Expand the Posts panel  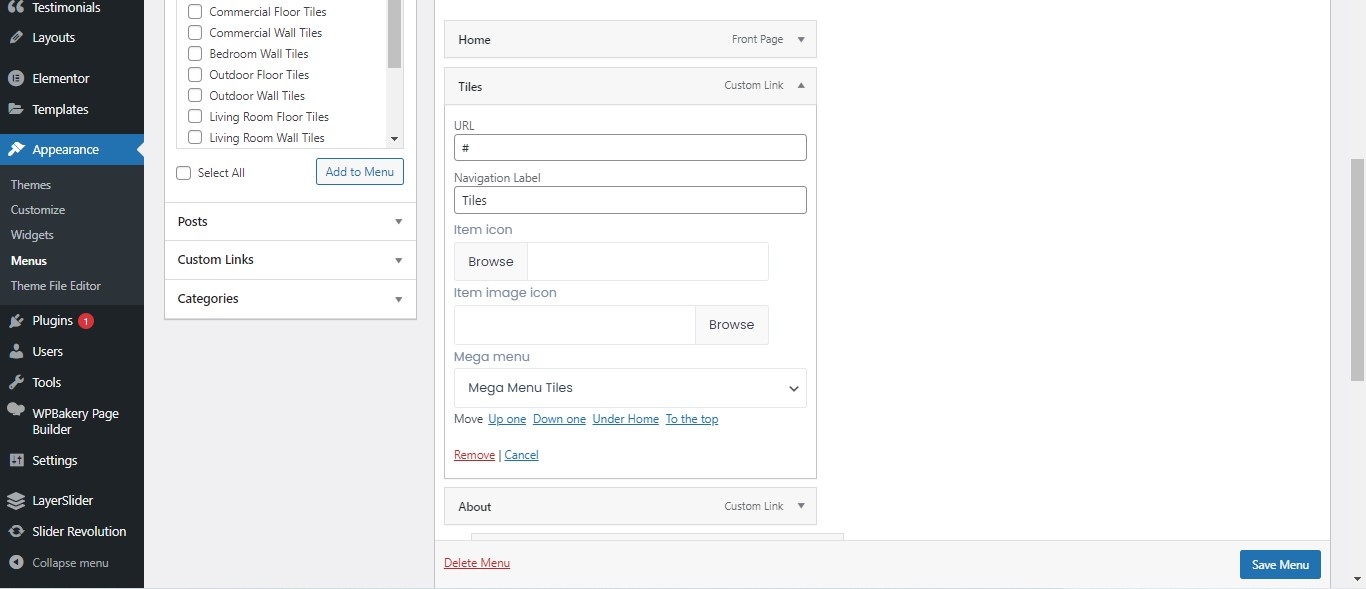pyautogui.click(x=290, y=222)
